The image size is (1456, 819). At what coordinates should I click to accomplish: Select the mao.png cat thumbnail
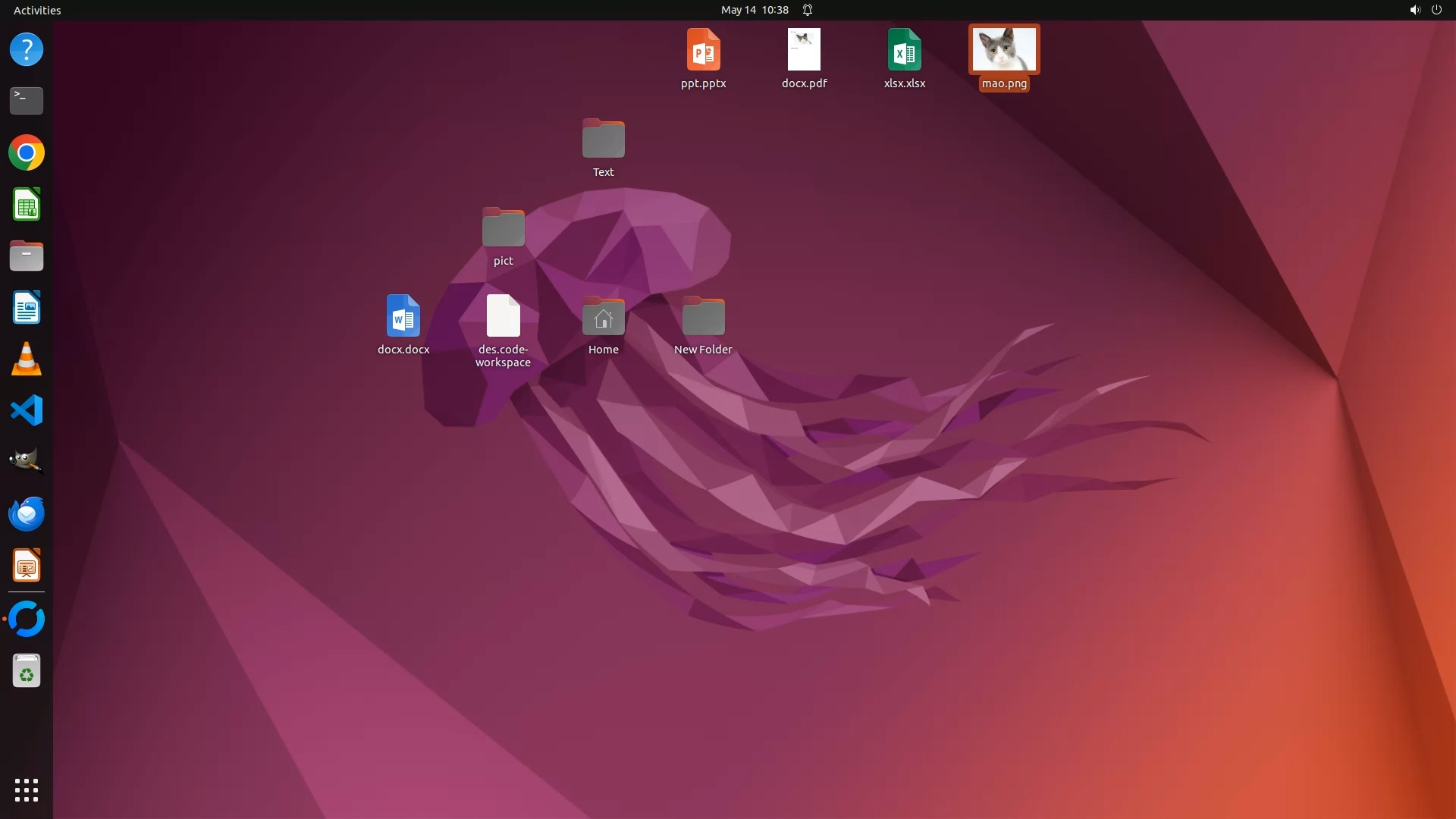pos(1004,50)
